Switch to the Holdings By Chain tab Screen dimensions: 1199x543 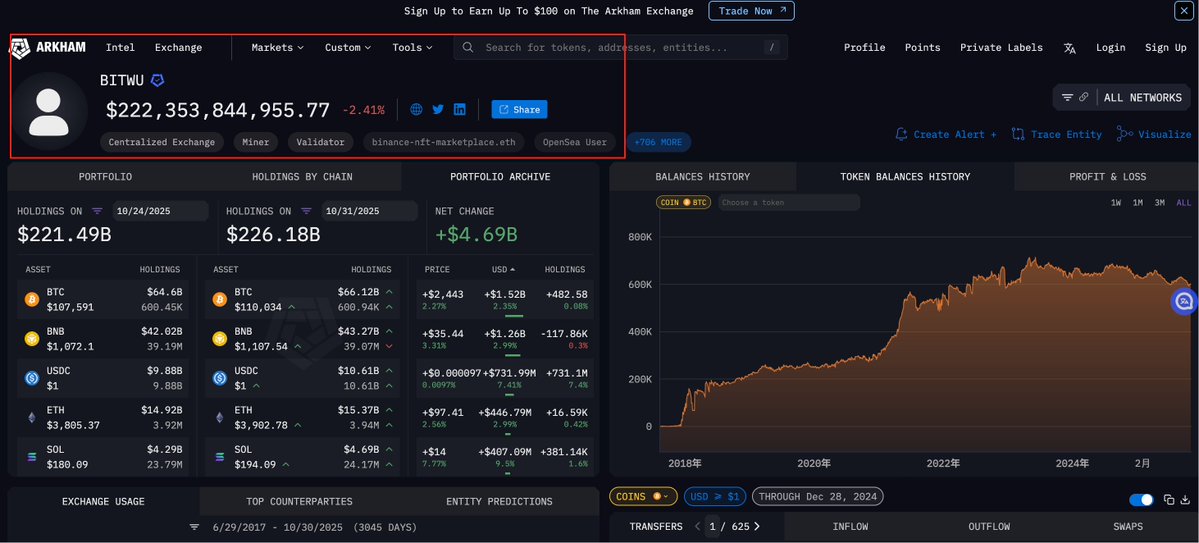pos(302,177)
